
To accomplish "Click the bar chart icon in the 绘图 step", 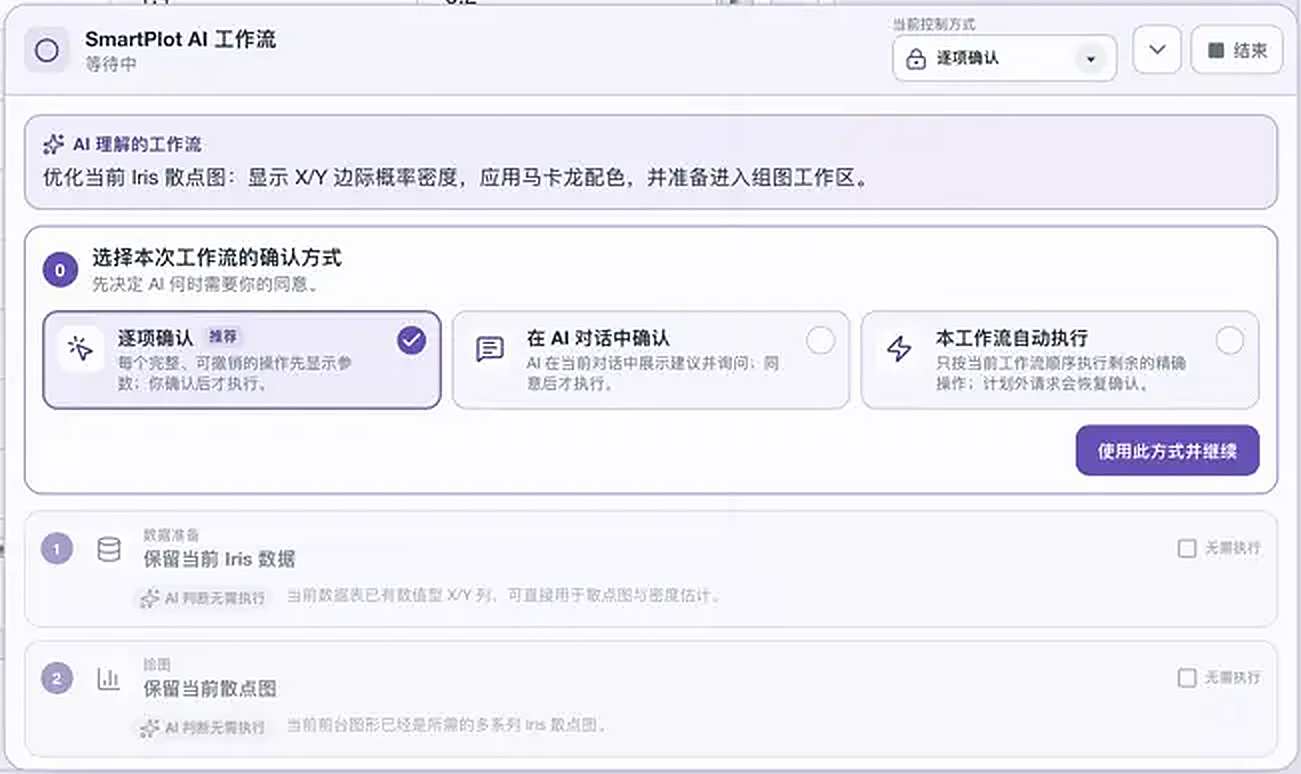I will (x=108, y=679).
